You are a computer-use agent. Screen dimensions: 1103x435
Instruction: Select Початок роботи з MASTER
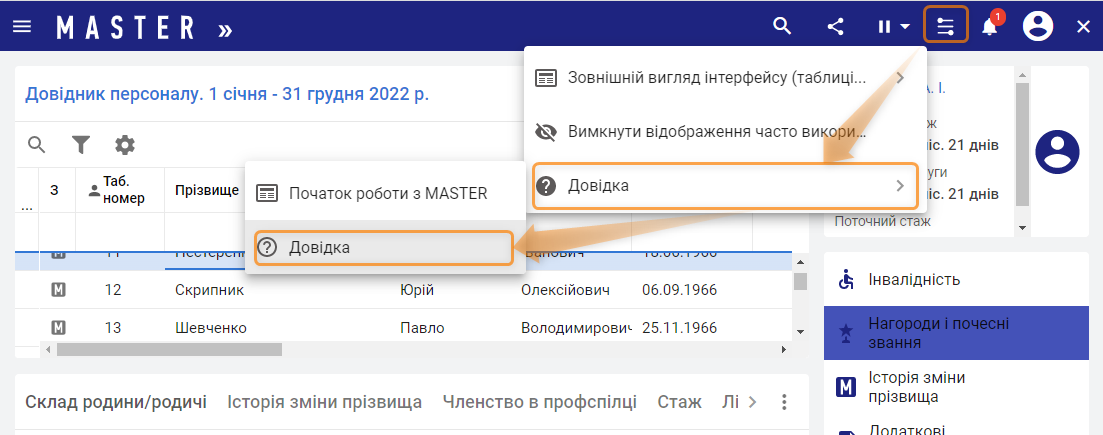pos(386,193)
